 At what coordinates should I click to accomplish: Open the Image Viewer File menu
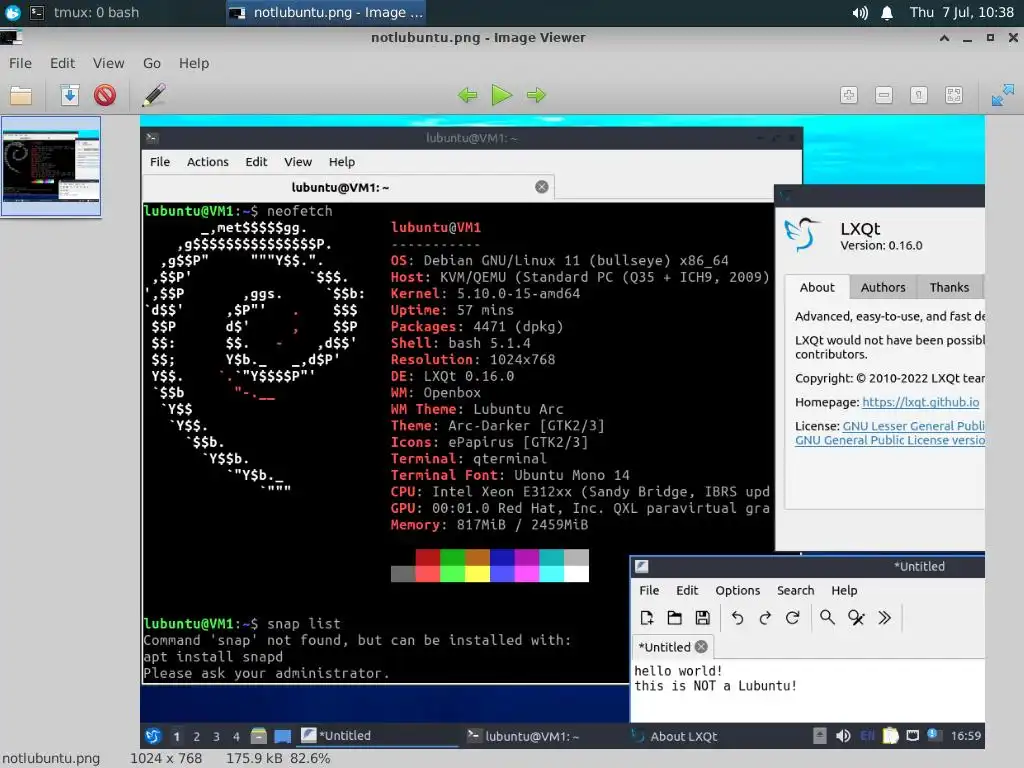coord(20,63)
